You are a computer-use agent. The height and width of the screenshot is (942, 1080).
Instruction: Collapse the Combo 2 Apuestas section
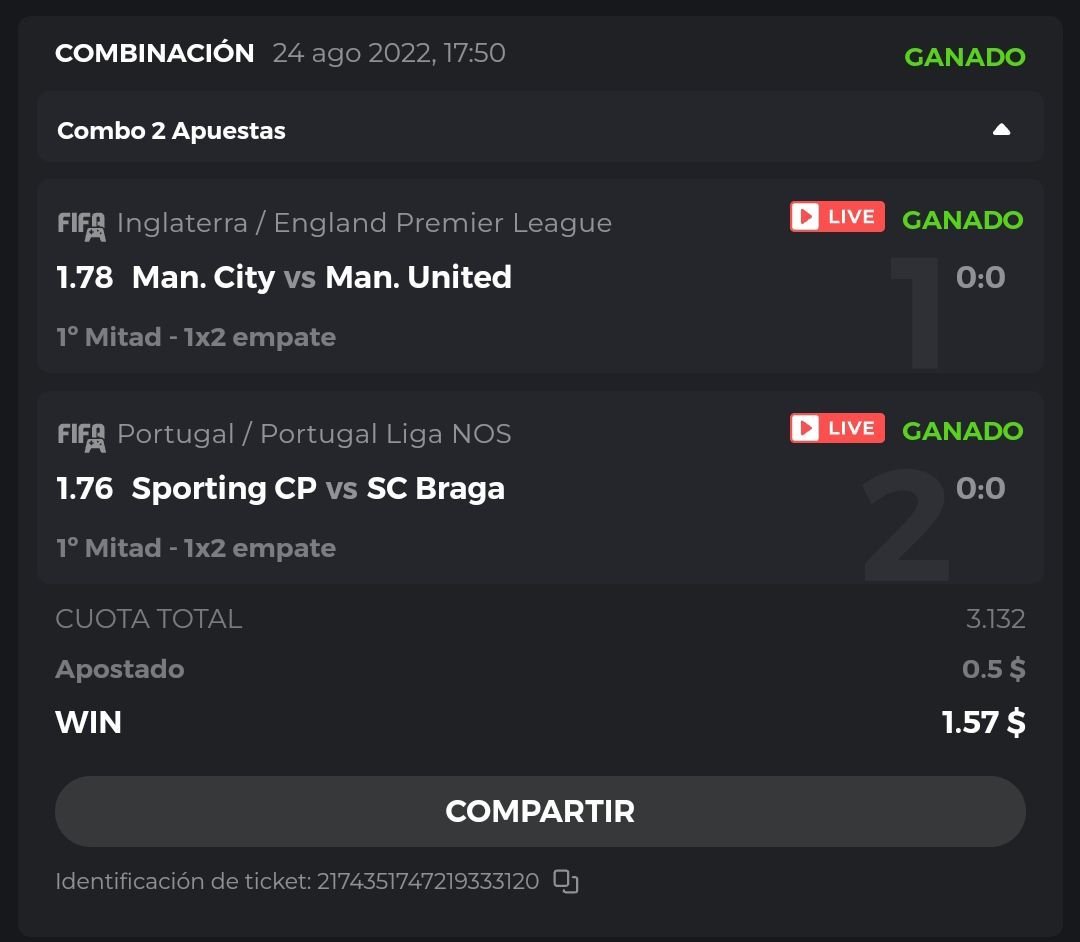[1001, 130]
